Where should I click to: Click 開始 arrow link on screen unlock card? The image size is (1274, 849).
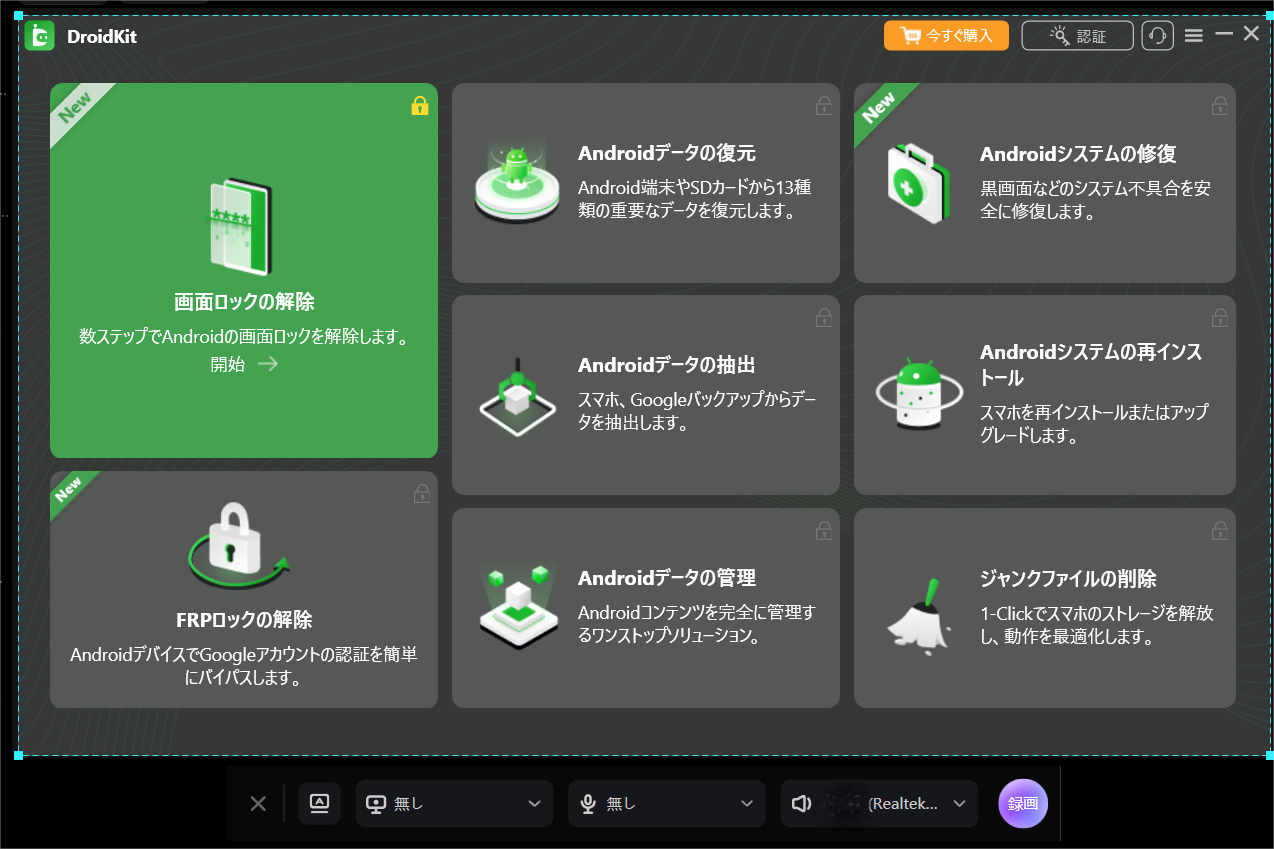point(244,364)
